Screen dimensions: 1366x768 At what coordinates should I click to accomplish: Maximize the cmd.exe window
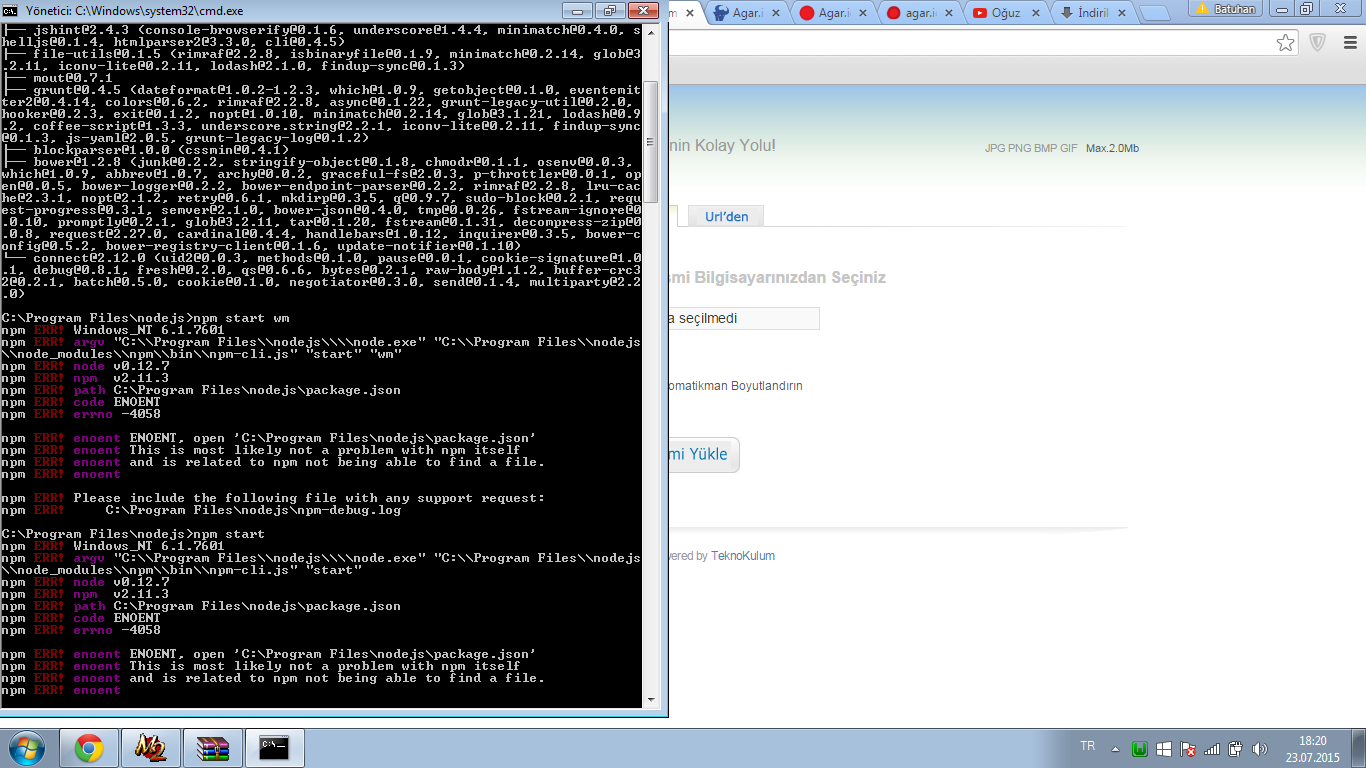pos(608,10)
